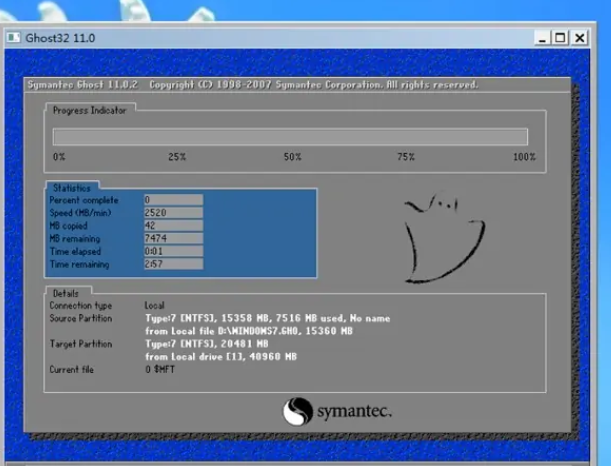Click the Time elapsed value 0:01

(x=173, y=251)
